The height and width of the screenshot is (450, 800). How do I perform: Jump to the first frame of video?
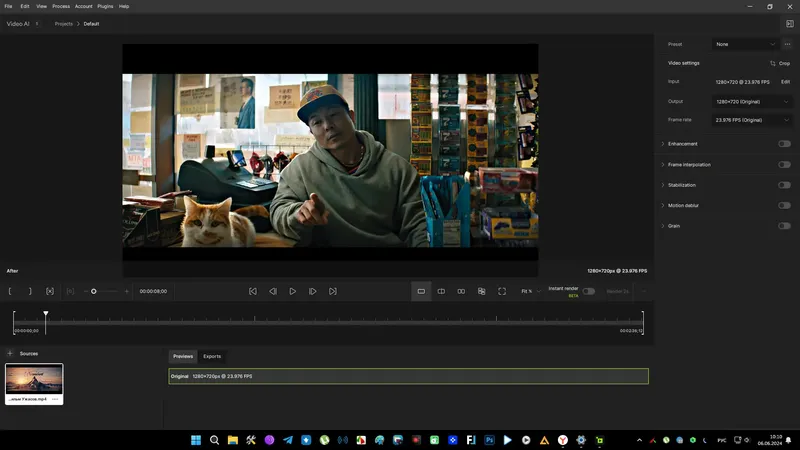(x=252, y=291)
